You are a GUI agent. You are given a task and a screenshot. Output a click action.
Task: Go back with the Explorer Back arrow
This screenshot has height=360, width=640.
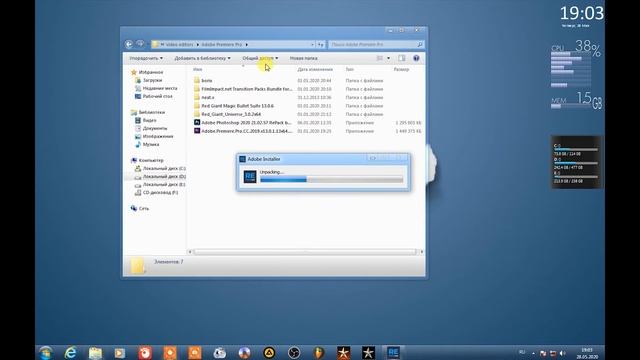pyautogui.click(x=129, y=44)
